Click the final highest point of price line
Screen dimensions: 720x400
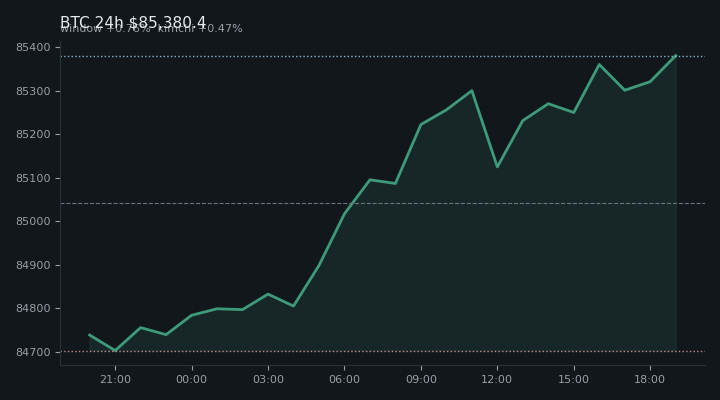675,56
